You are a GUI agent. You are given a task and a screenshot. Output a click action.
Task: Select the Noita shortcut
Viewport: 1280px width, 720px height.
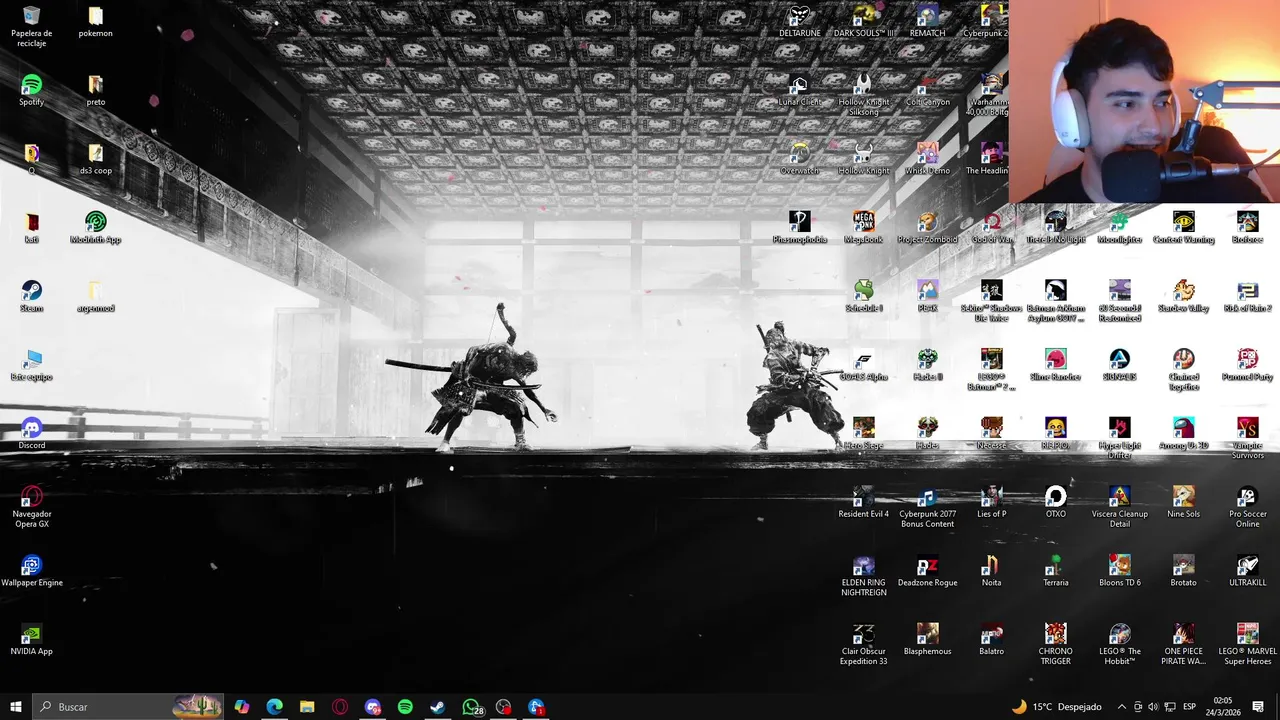coord(991,571)
